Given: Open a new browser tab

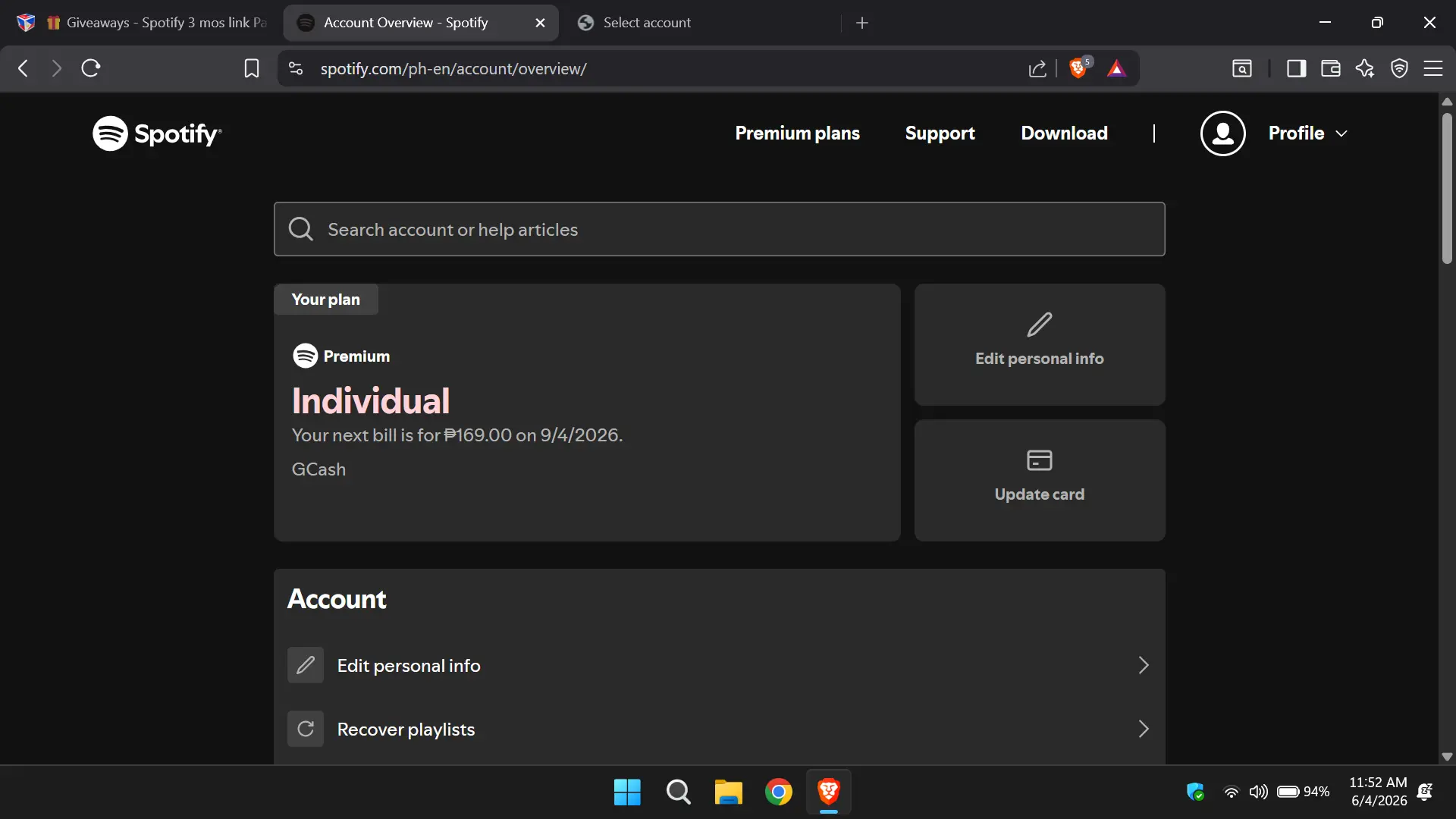Looking at the screenshot, I should [861, 23].
